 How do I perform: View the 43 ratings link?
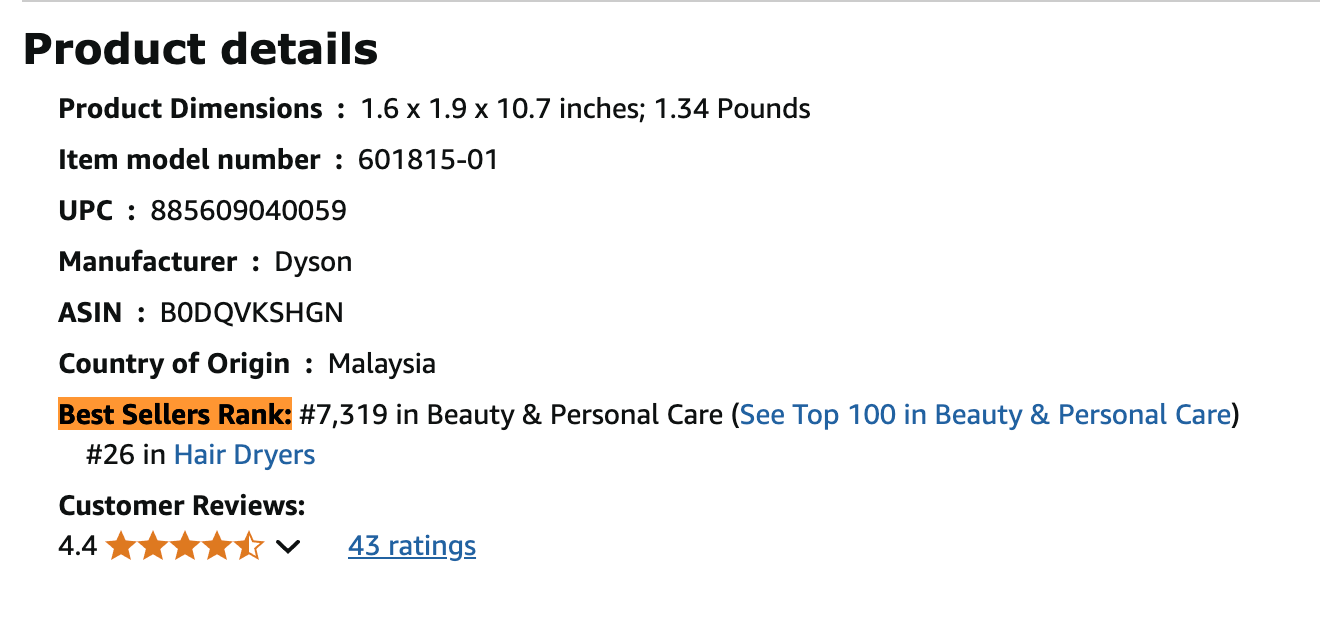[411, 545]
